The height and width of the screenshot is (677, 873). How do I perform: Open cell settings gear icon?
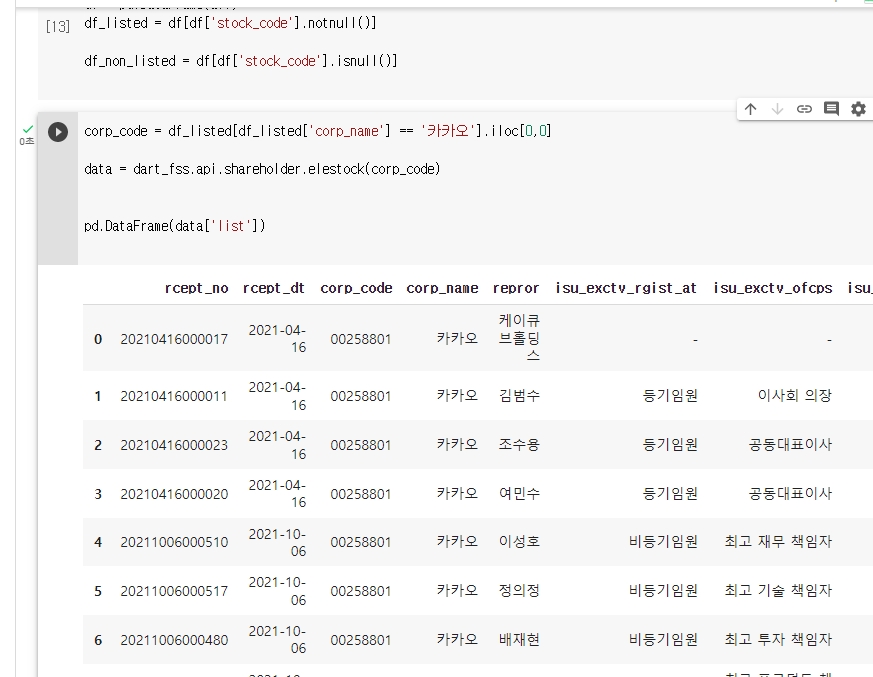coord(859,109)
